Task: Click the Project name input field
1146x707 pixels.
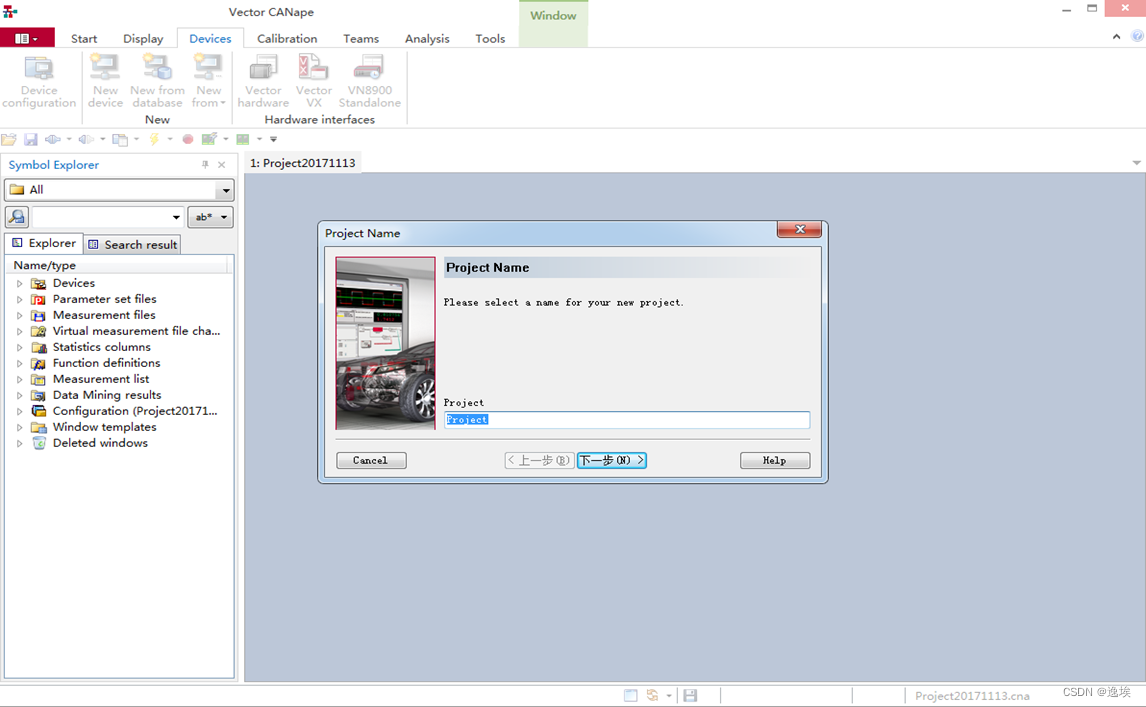Action: pos(627,420)
